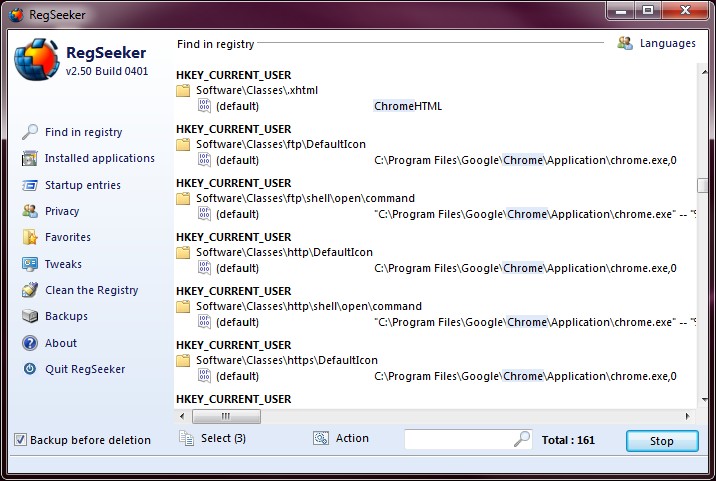Click binary value icon under ftp\DefaultIcon
Image resolution: width=716 pixels, height=481 pixels.
coord(204,159)
